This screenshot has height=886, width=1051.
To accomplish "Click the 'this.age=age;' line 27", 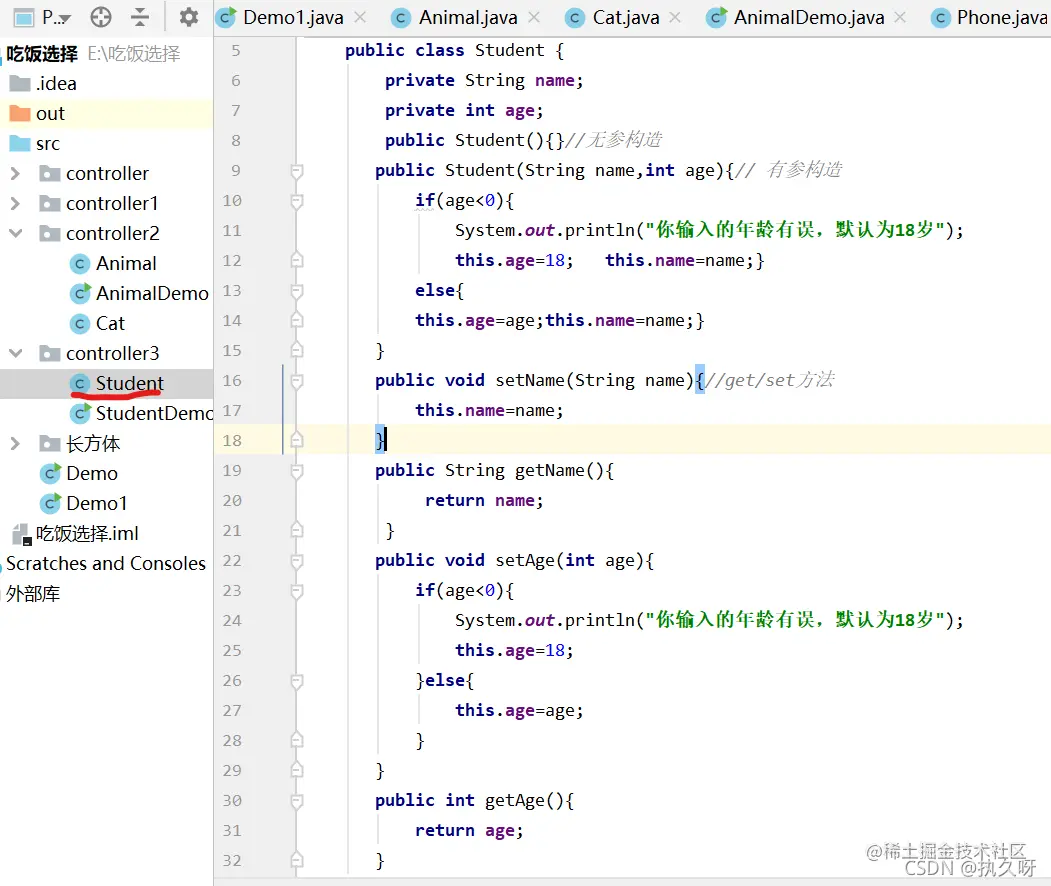I will pos(519,710).
